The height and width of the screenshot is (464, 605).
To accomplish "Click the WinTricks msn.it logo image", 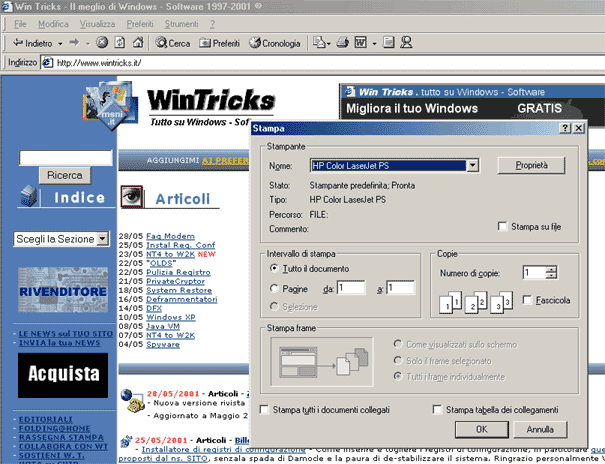I will [x=110, y=105].
